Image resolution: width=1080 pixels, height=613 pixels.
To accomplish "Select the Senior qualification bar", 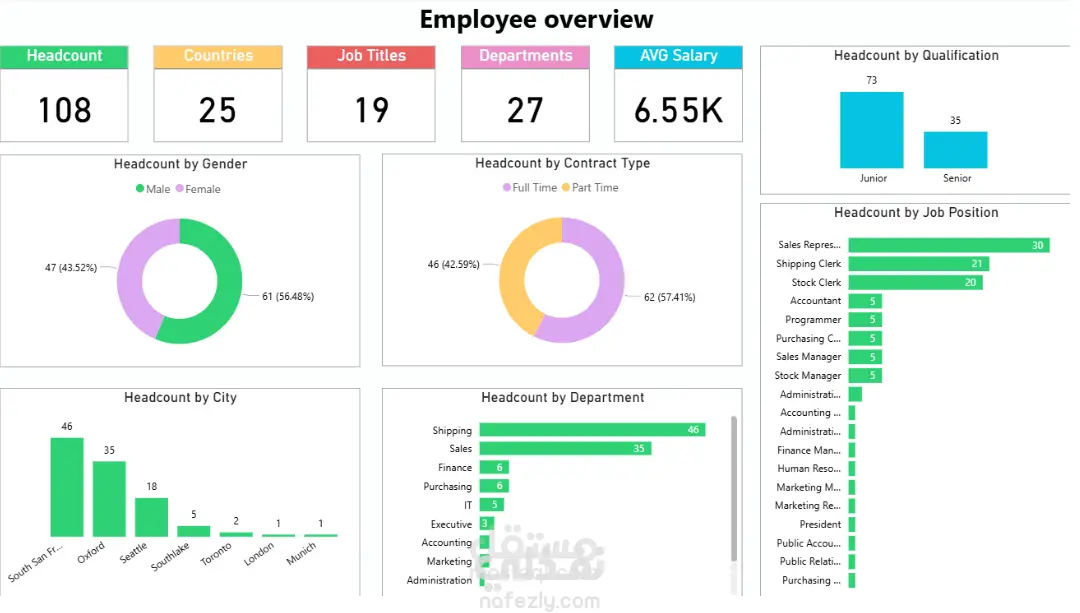I will [955, 149].
